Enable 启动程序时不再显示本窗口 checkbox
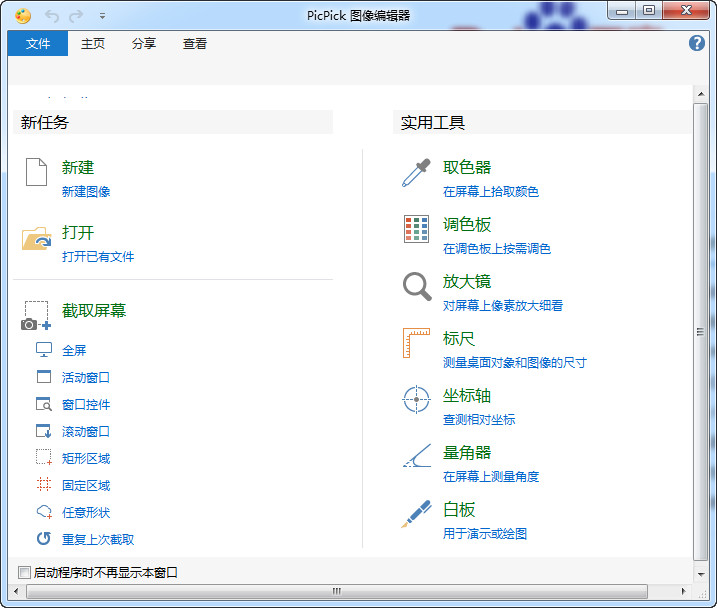Screen dimensions: 717x608 pos(24,572)
